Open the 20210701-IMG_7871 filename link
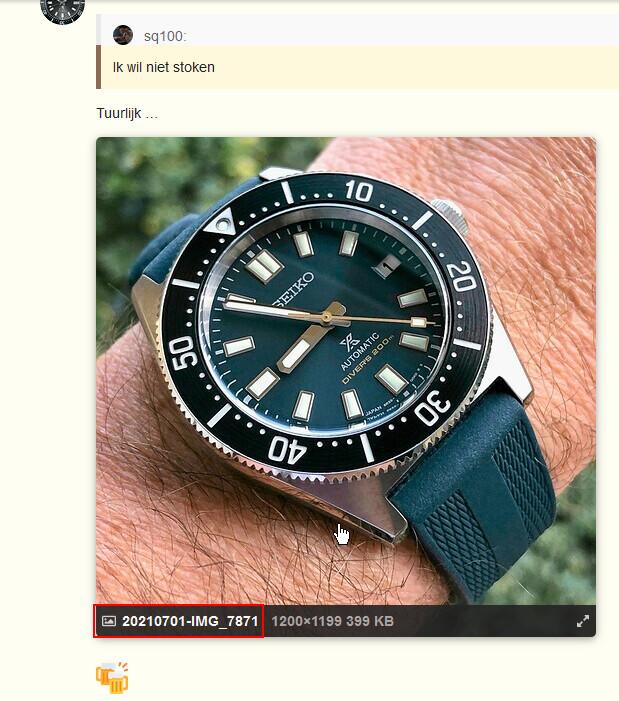 point(190,621)
